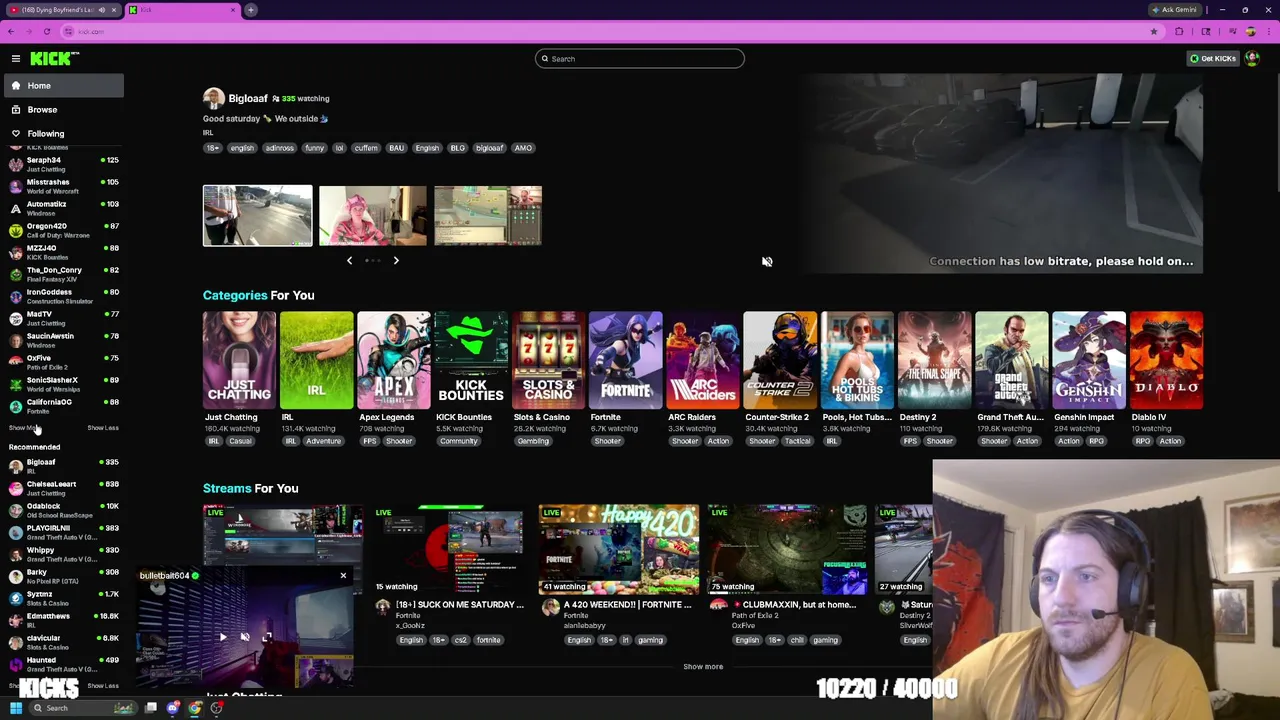This screenshot has width=1280, height=720.
Task: Open Bigloaaf channel name
Action: click(x=248, y=99)
